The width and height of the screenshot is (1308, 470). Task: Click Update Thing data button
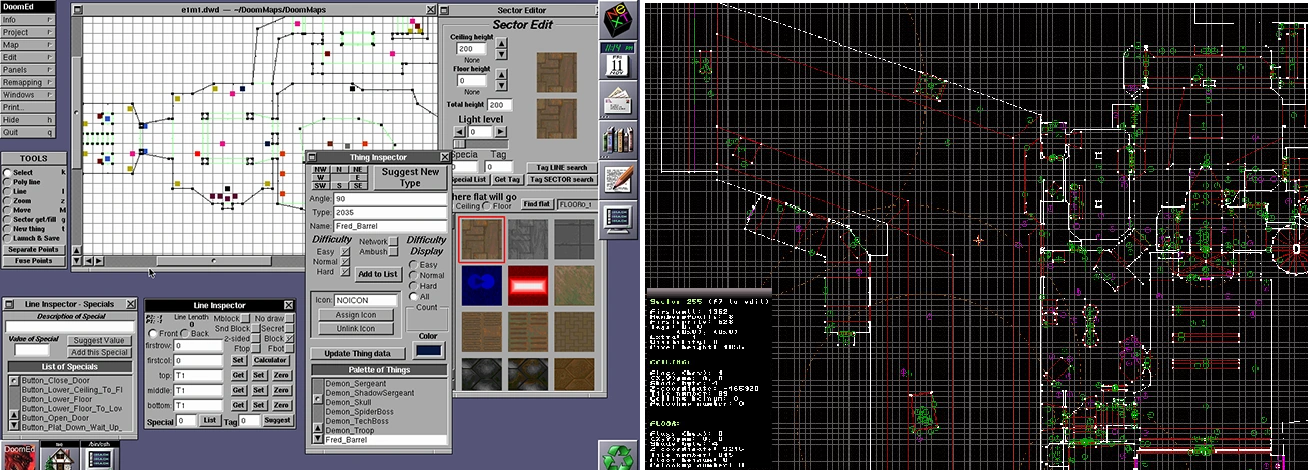tap(357, 353)
